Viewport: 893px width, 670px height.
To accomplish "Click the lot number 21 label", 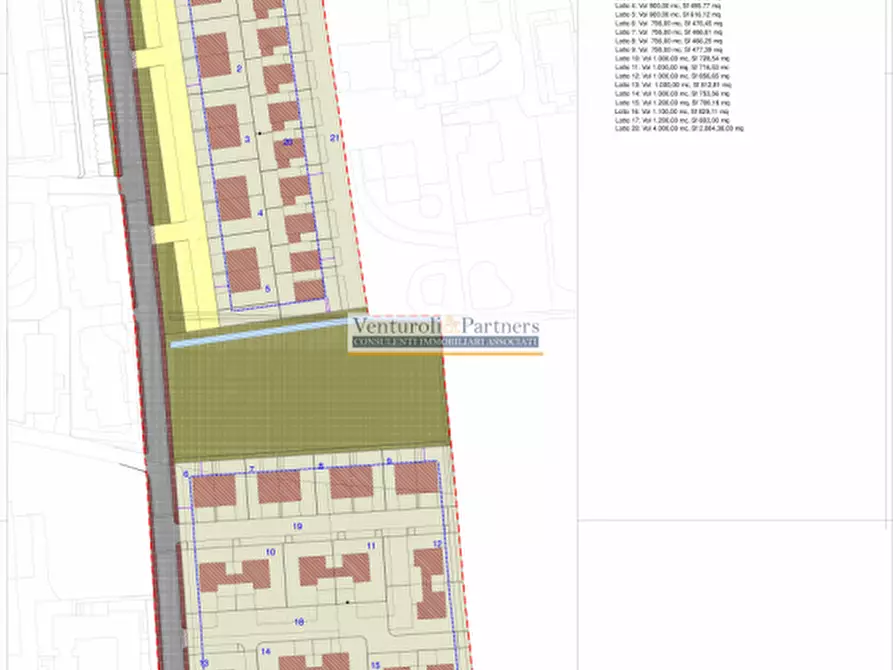I will coord(334,137).
